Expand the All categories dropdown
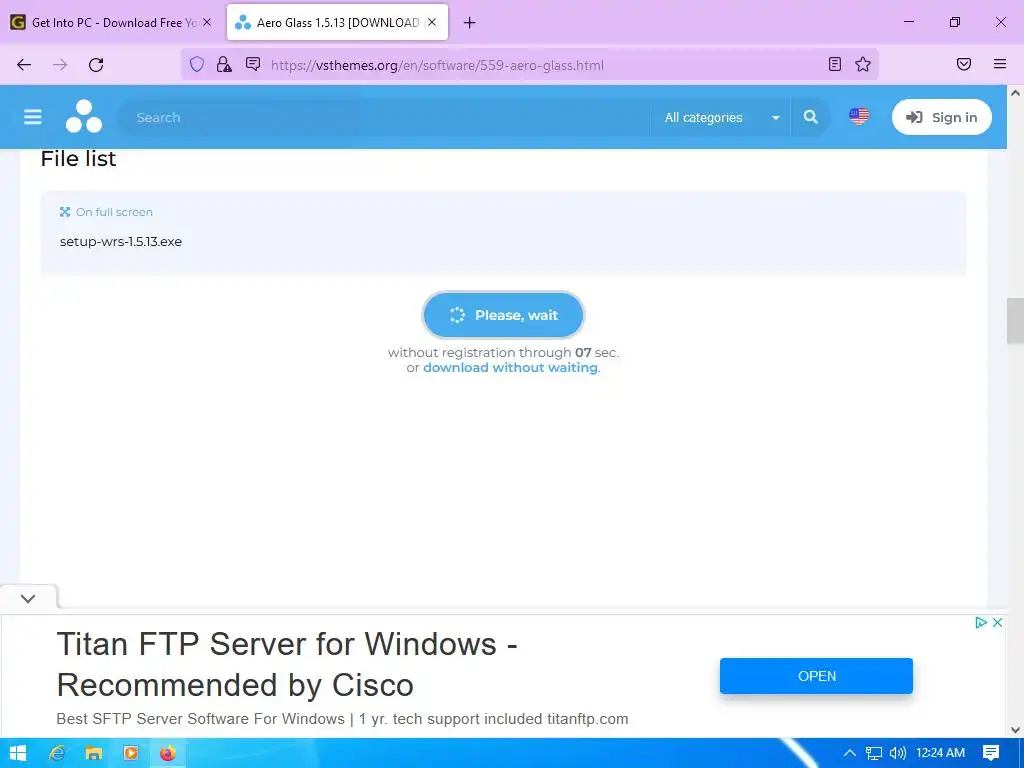 pos(721,118)
